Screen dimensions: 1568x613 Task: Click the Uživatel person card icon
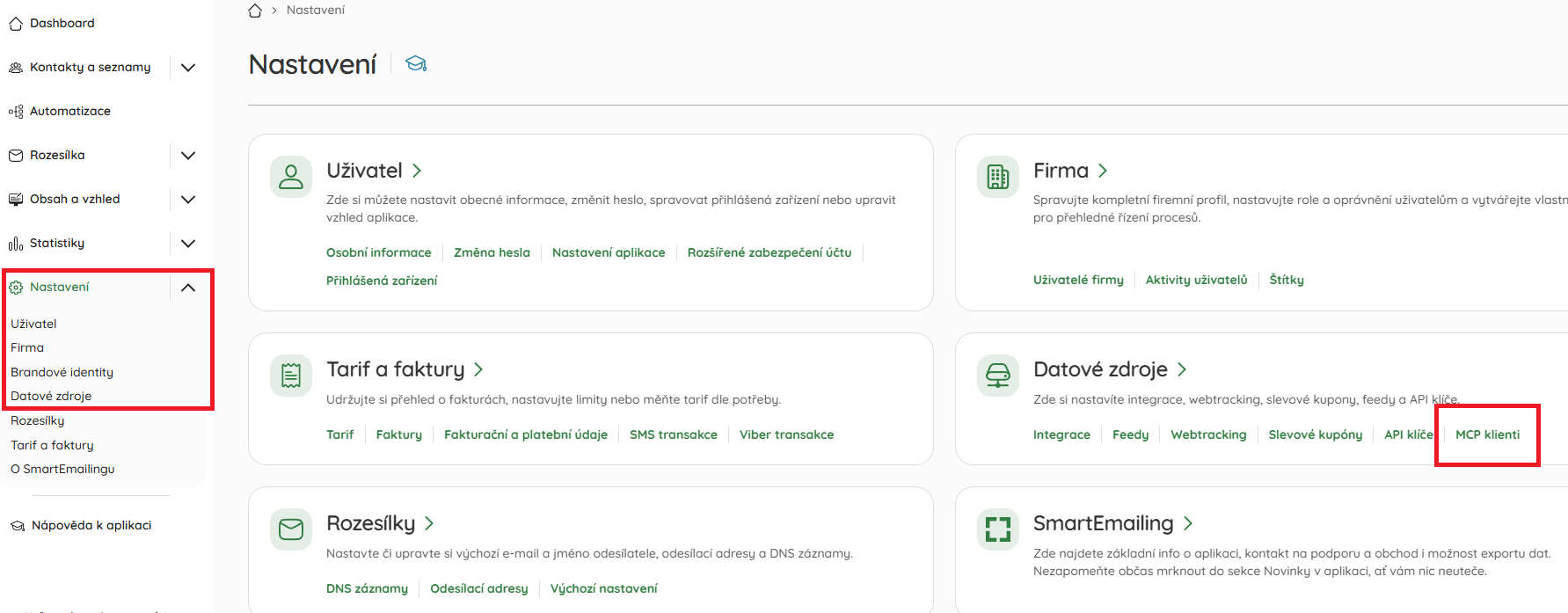pos(291,177)
